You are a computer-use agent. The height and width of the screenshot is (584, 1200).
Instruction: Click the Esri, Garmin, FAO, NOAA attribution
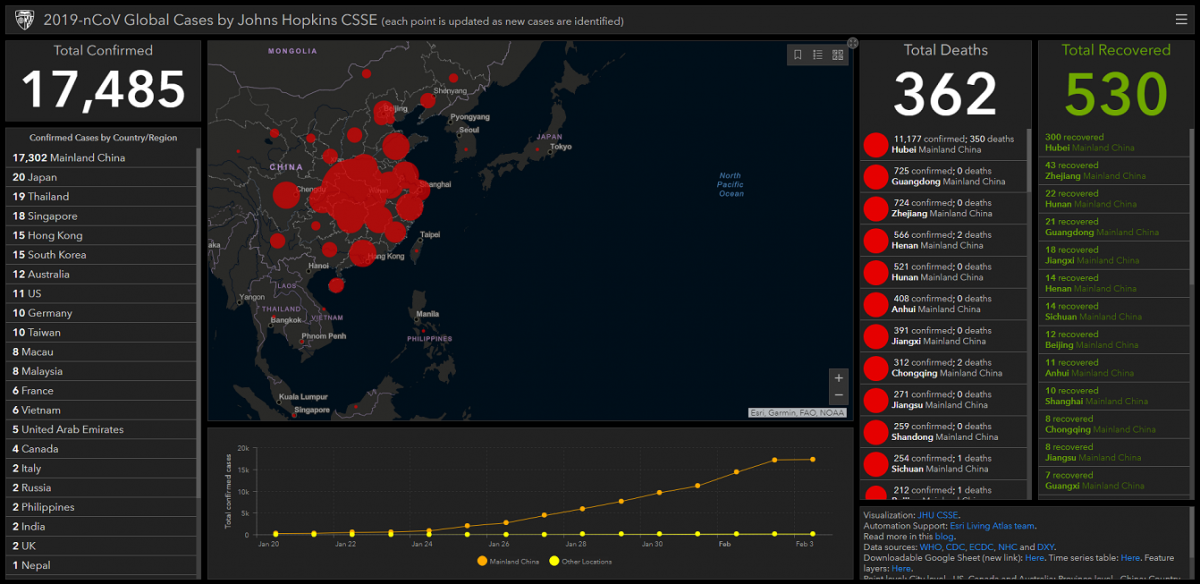(x=798, y=413)
